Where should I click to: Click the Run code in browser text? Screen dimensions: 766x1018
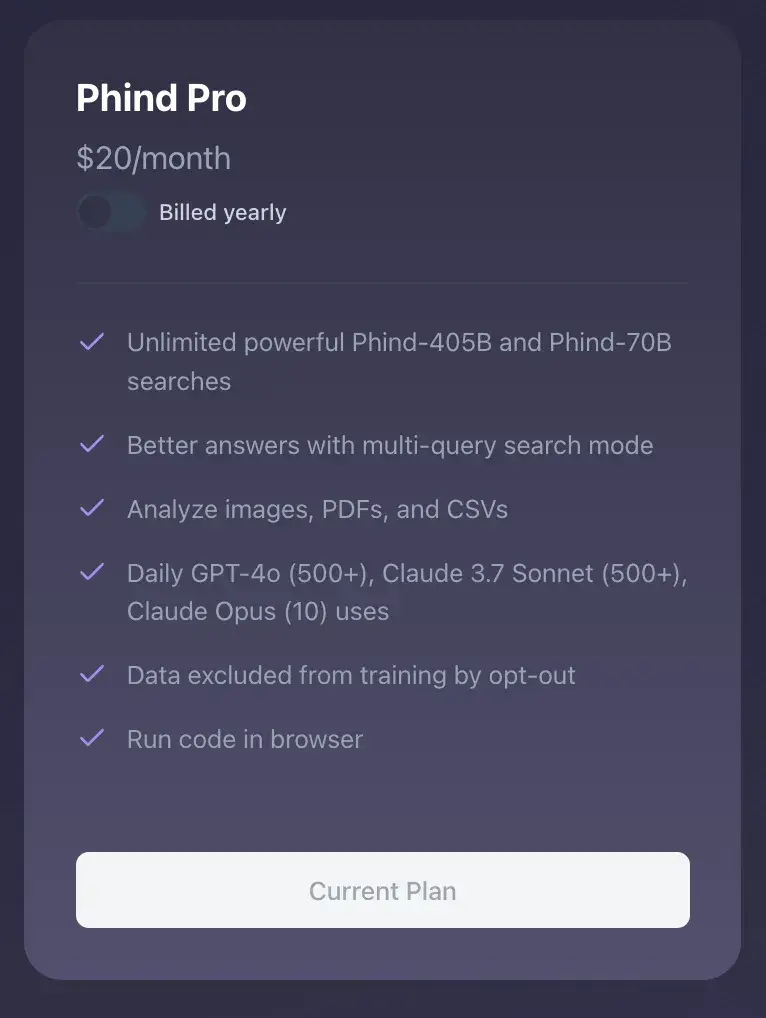point(245,739)
